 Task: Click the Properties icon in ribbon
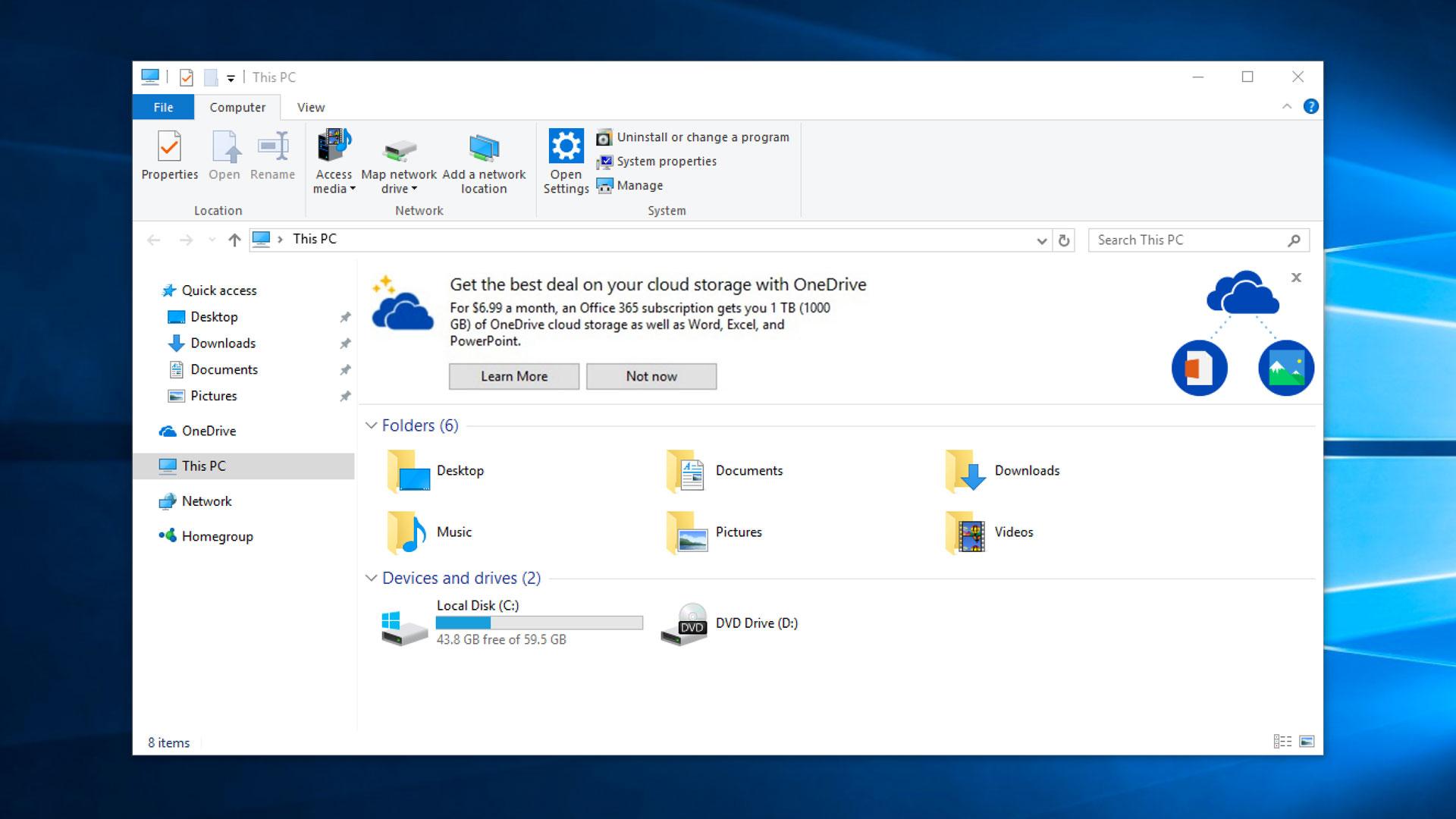168,156
